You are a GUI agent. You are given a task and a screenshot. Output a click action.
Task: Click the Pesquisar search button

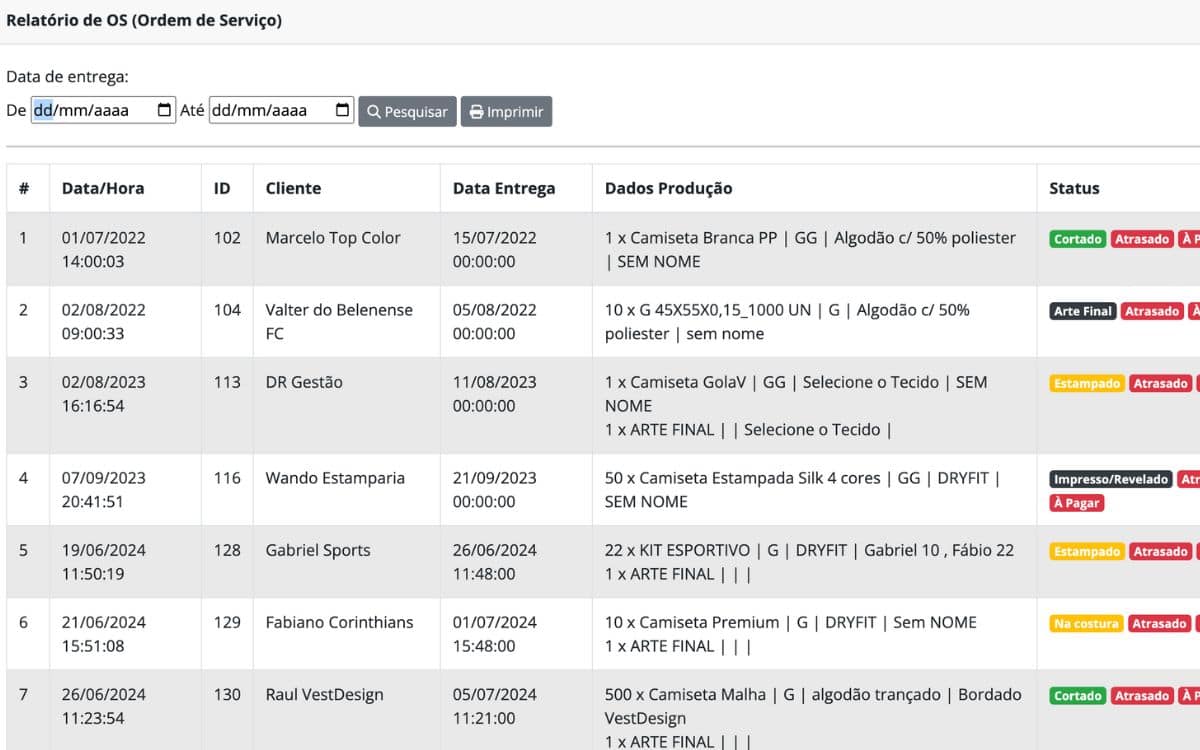[407, 111]
